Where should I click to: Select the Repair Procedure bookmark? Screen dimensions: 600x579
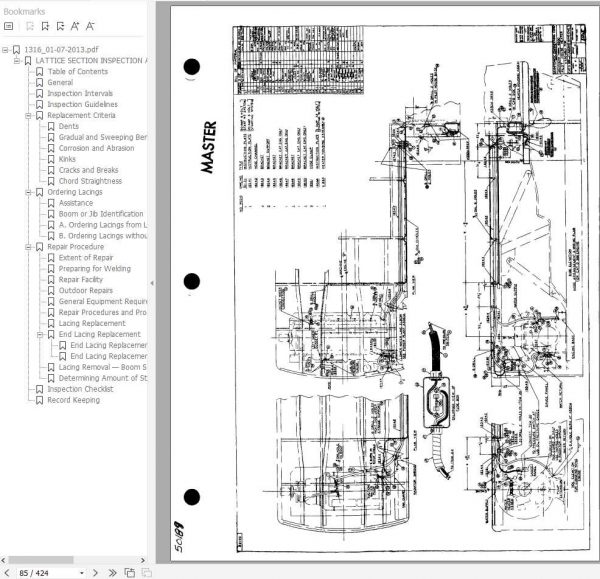75,247
